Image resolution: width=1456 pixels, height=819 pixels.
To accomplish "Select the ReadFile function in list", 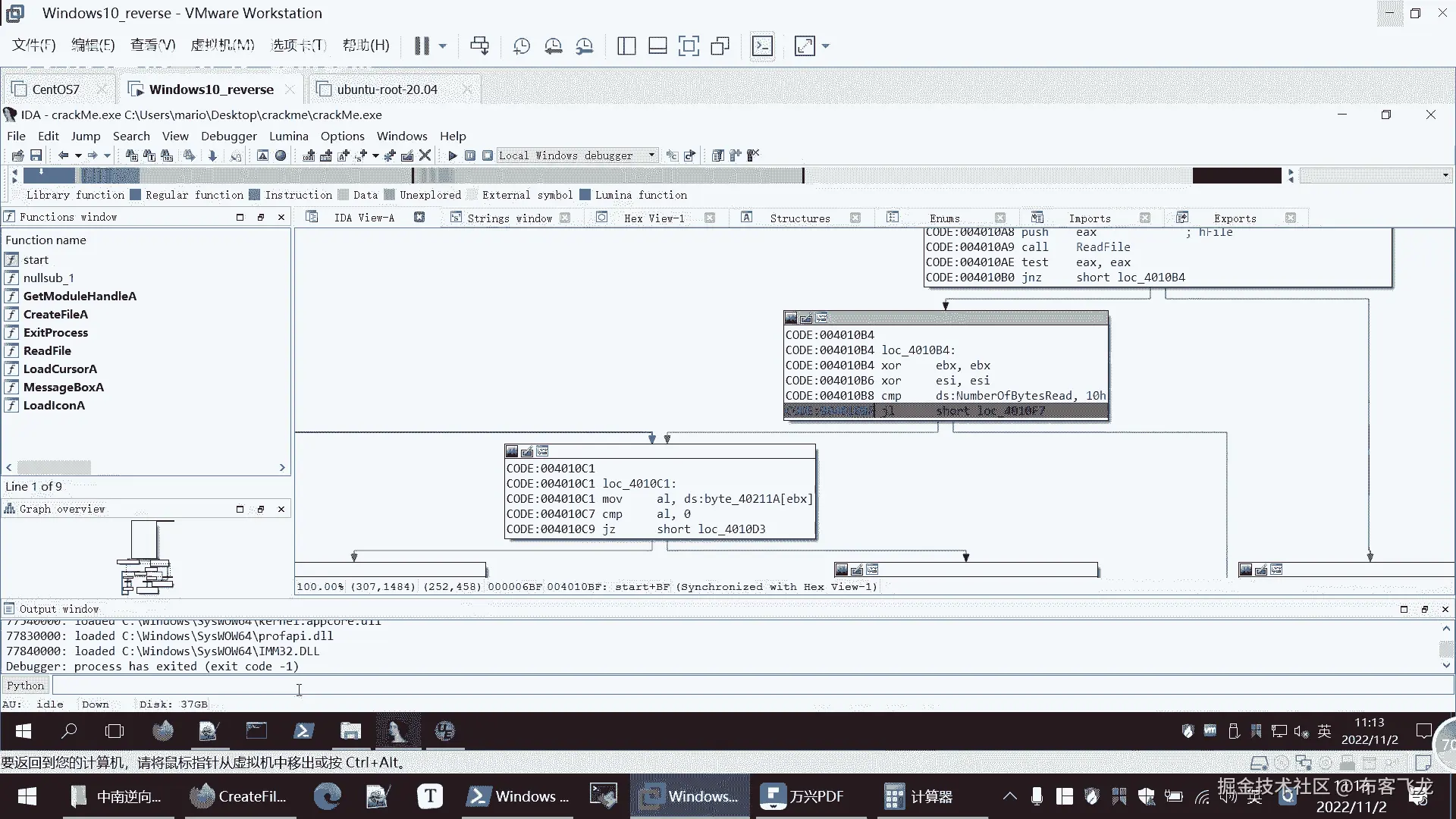I will pos(47,351).
